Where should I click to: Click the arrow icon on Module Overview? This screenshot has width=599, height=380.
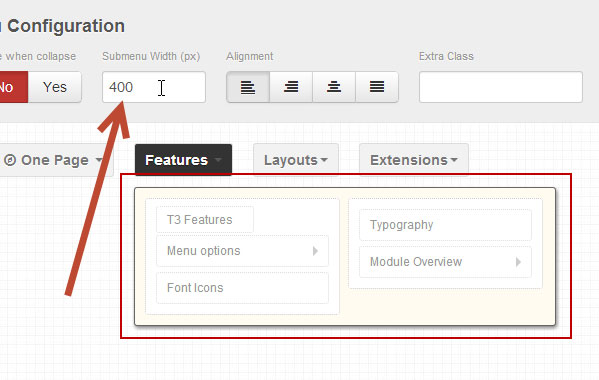pos(518,262)
